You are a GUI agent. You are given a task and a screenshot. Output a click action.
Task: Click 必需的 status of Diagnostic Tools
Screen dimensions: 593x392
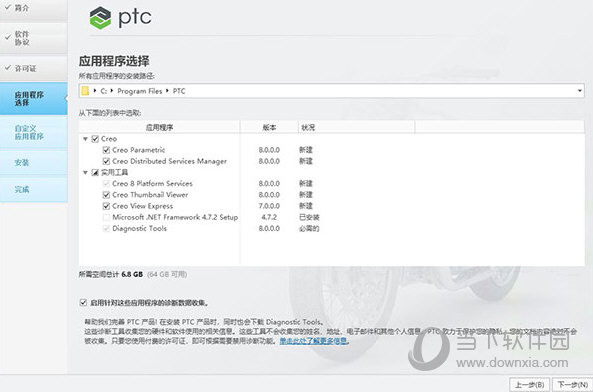point(309,229)
